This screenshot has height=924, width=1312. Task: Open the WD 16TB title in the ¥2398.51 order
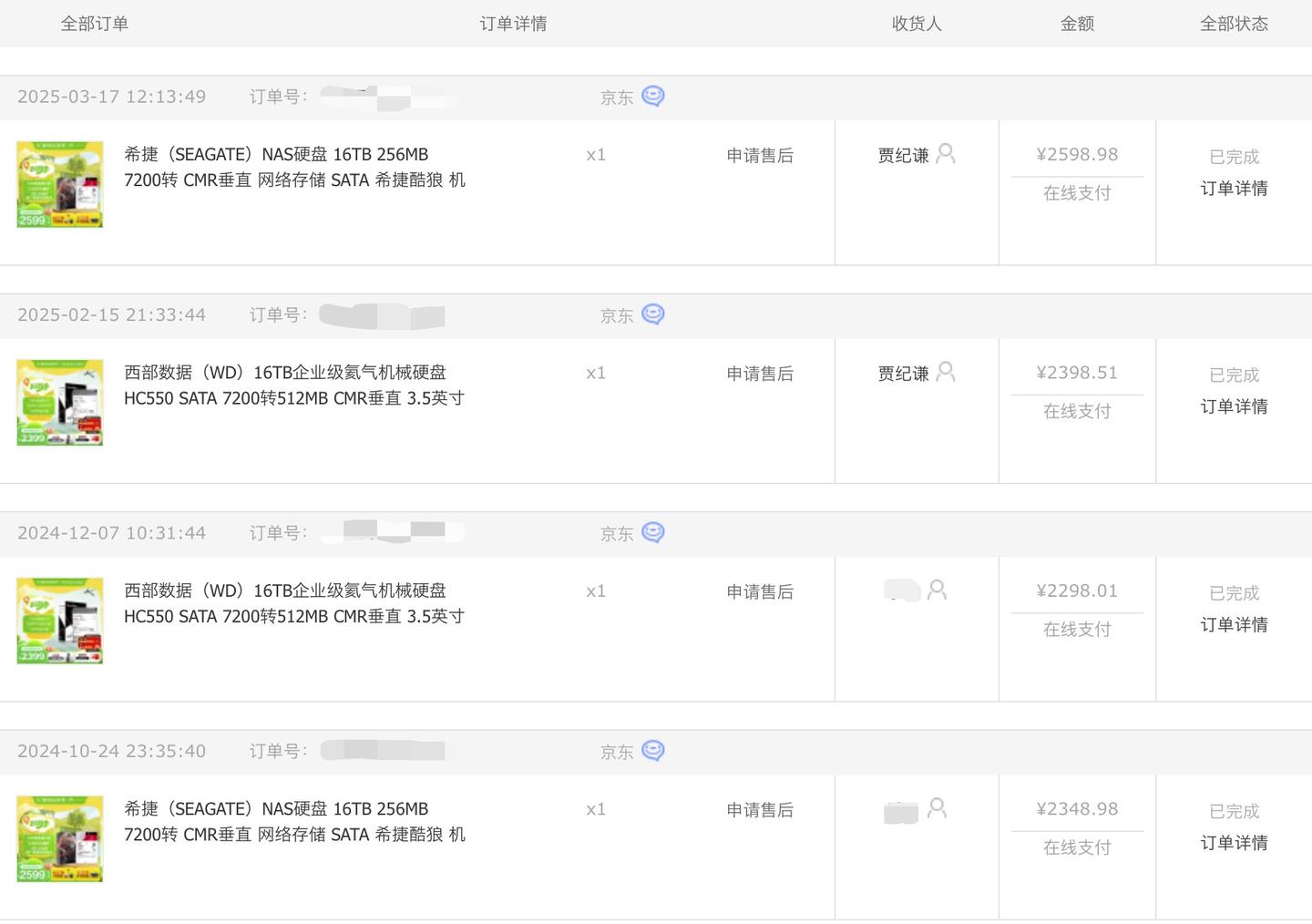294,385
